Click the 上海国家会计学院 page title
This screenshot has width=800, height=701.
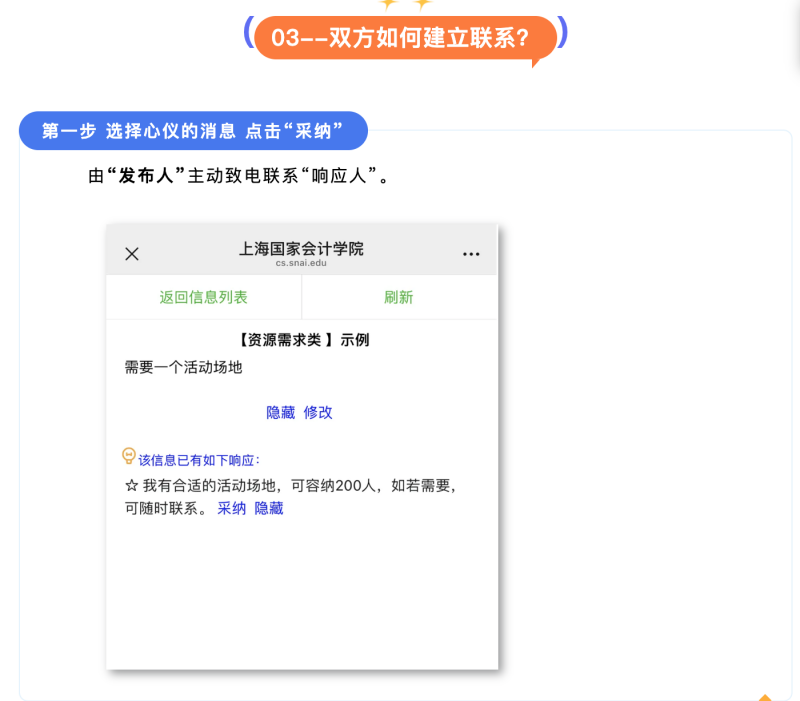[301, 248]
